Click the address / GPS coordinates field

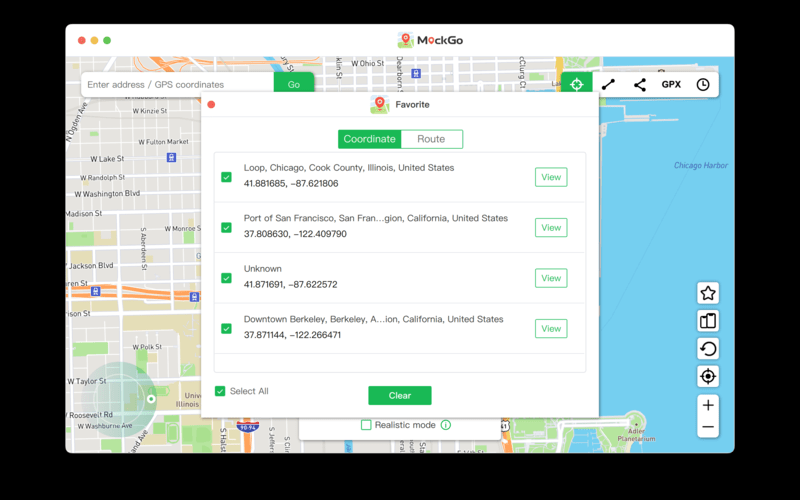point(178,85)
